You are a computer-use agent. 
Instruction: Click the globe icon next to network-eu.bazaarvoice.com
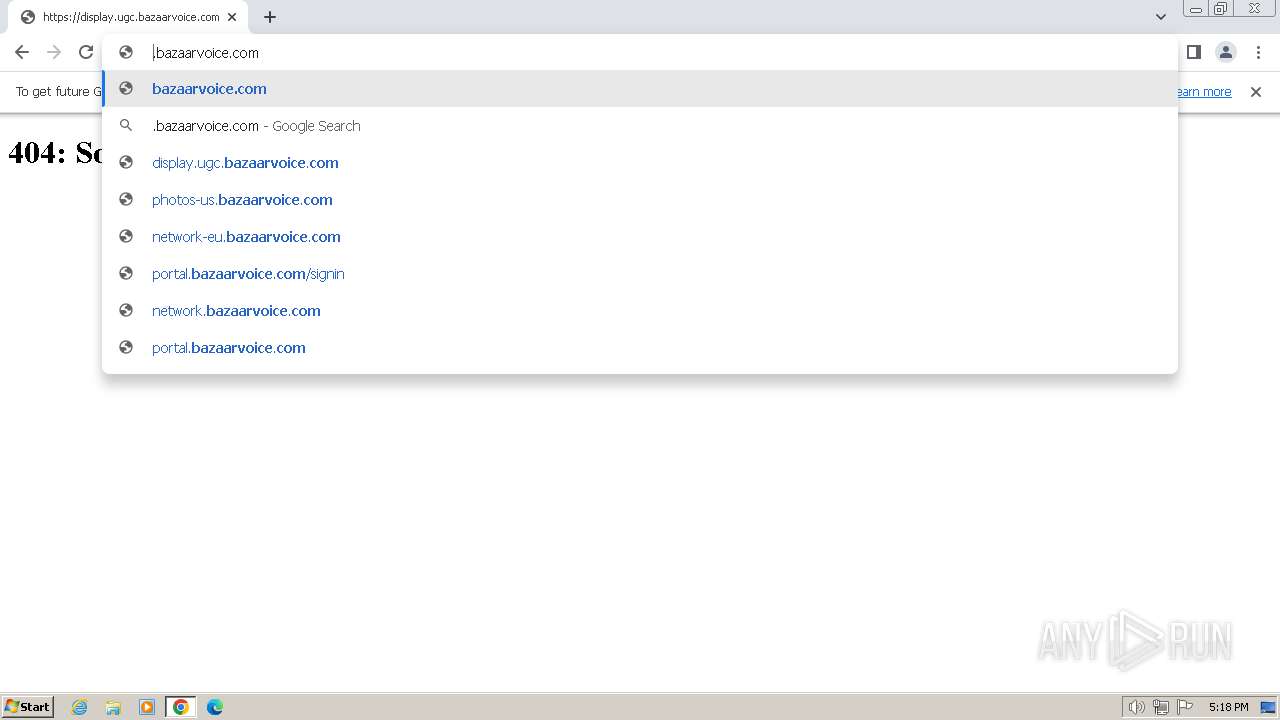pyautogui.click(x=126, y=237)
